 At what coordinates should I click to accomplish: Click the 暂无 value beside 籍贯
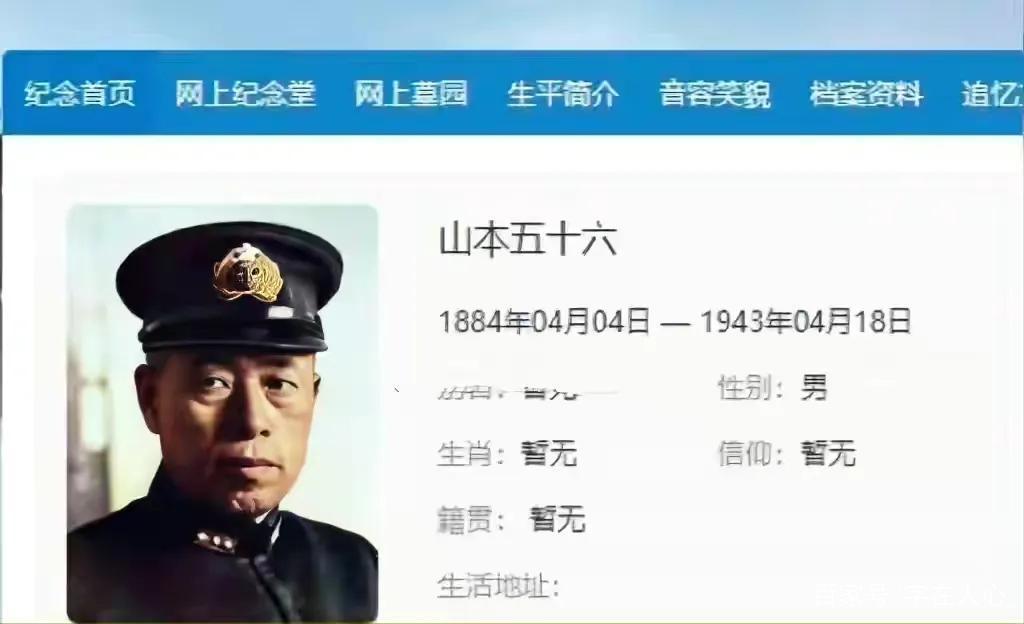click(x=557, y=520)
